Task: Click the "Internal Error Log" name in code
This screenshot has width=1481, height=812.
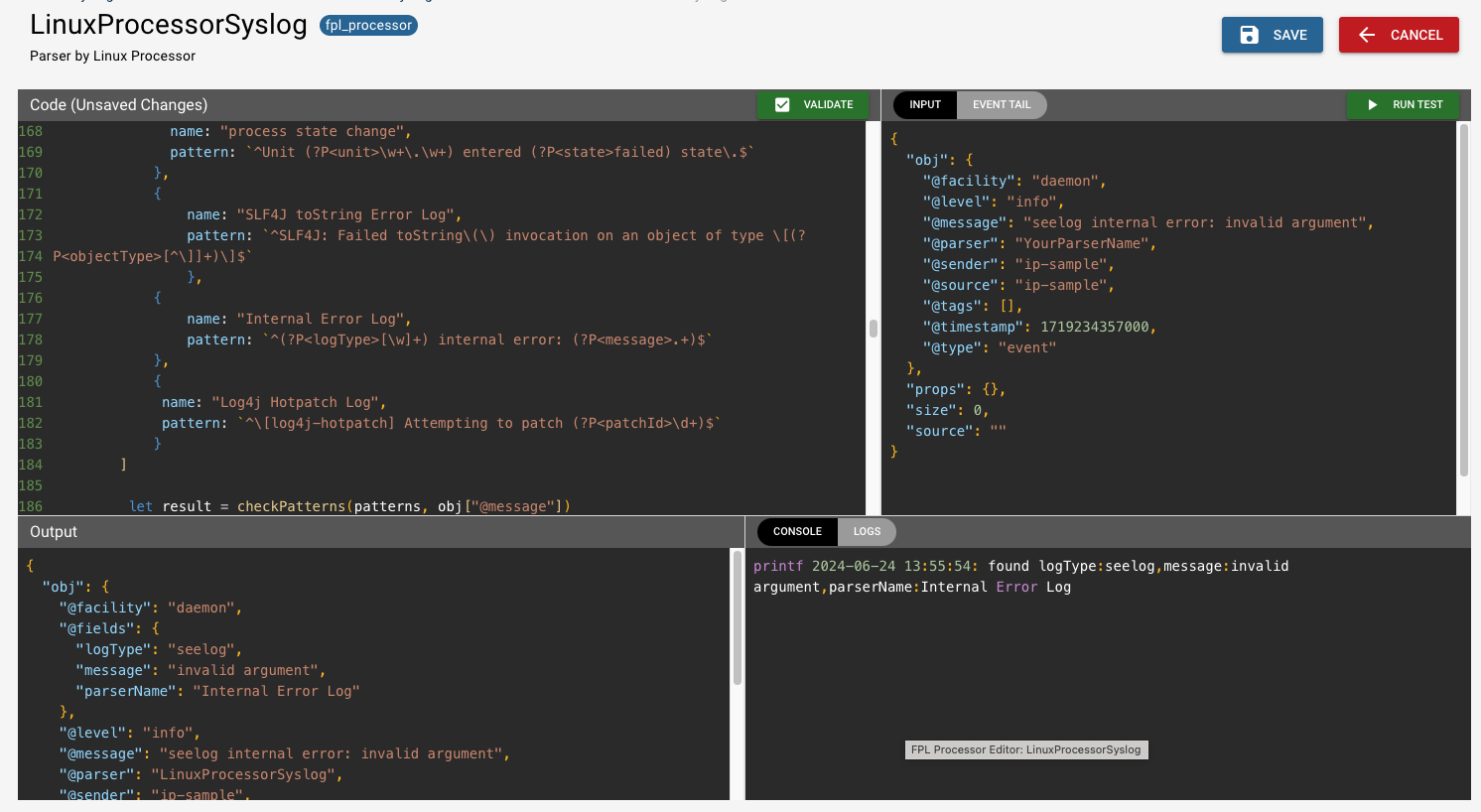Action: coord(324,319)
